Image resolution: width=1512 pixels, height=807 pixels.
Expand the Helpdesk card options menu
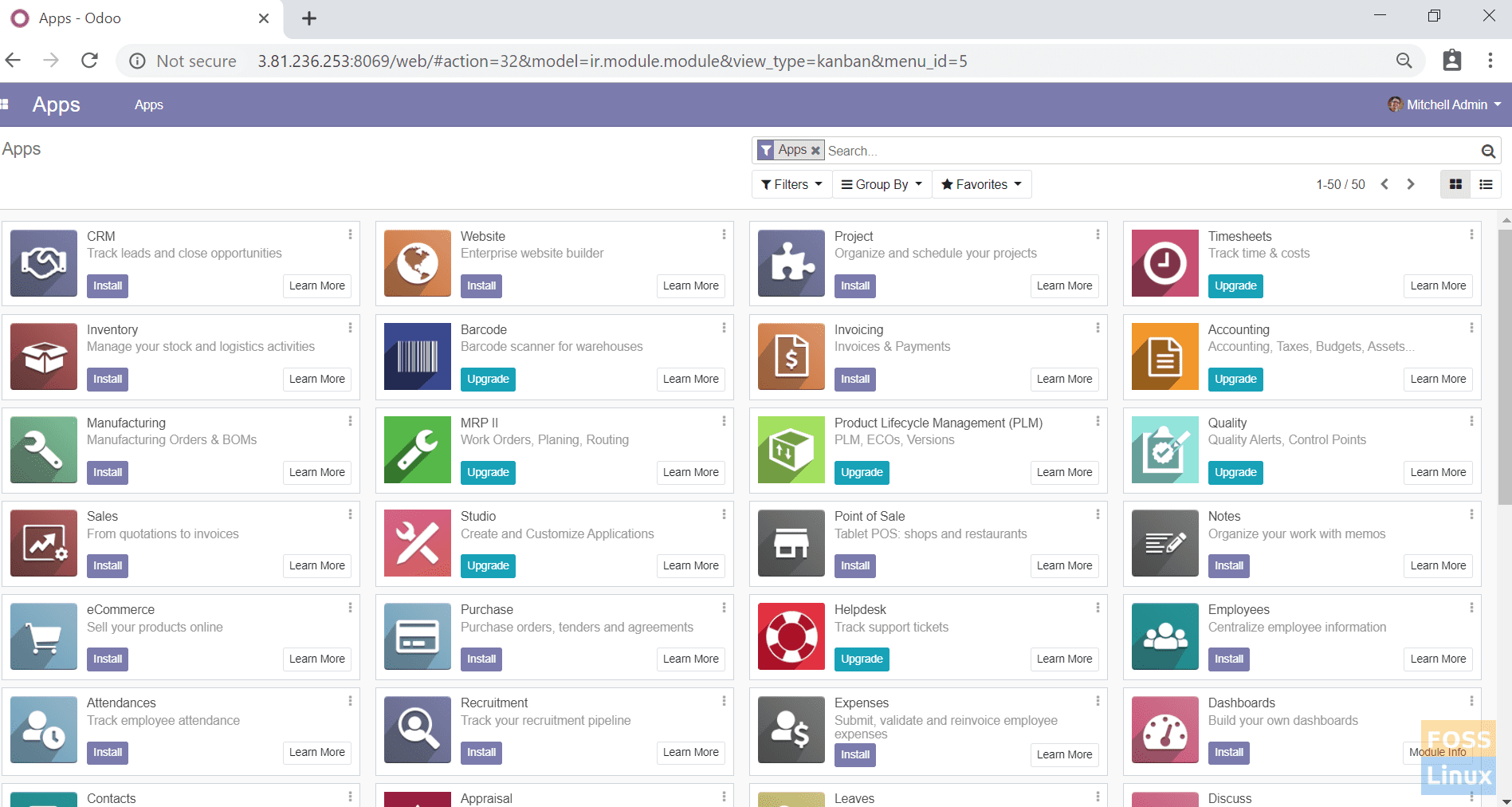click(x=1098, y=608)
